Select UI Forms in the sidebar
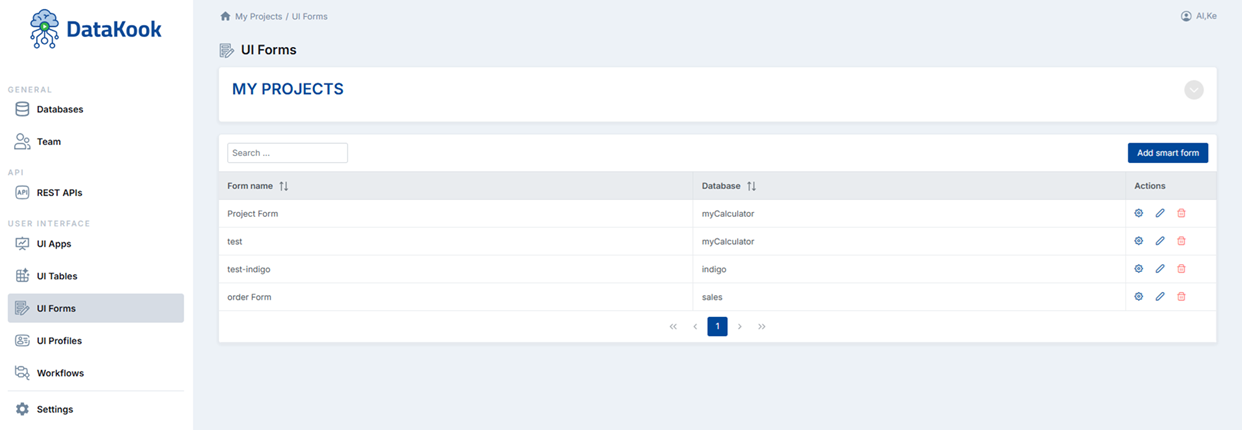The height and width of the screenshot is (430, 1242). (96, 308)
